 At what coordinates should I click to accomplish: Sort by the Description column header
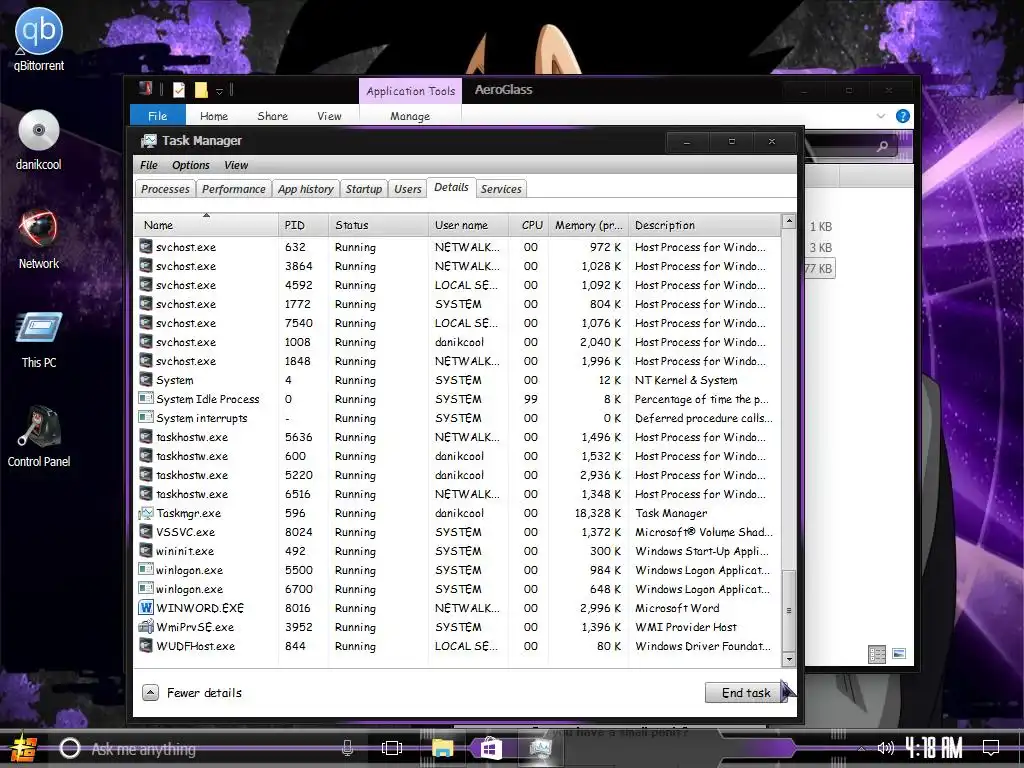(705, 225)
